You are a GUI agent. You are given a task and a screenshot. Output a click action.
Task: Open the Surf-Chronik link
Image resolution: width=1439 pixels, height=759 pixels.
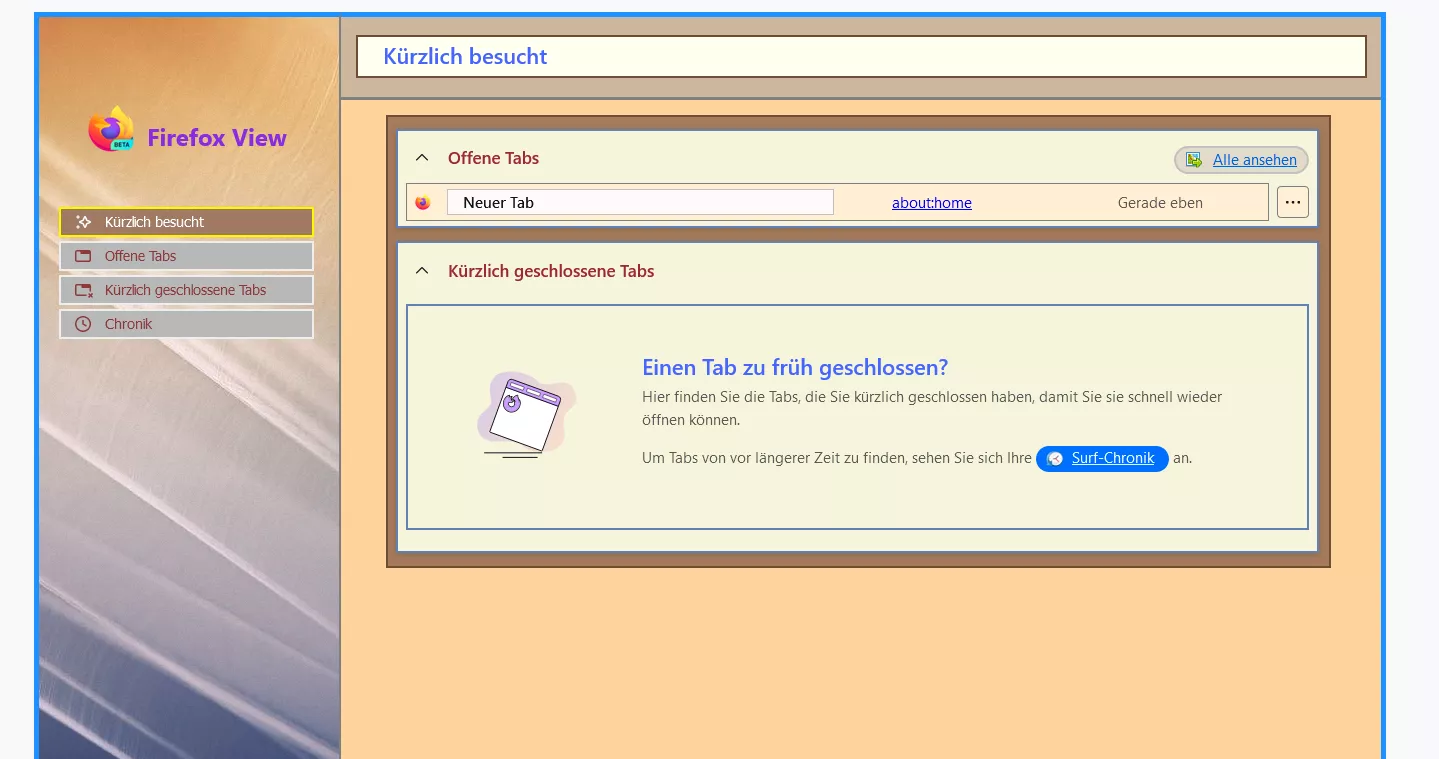(1113, 458)
